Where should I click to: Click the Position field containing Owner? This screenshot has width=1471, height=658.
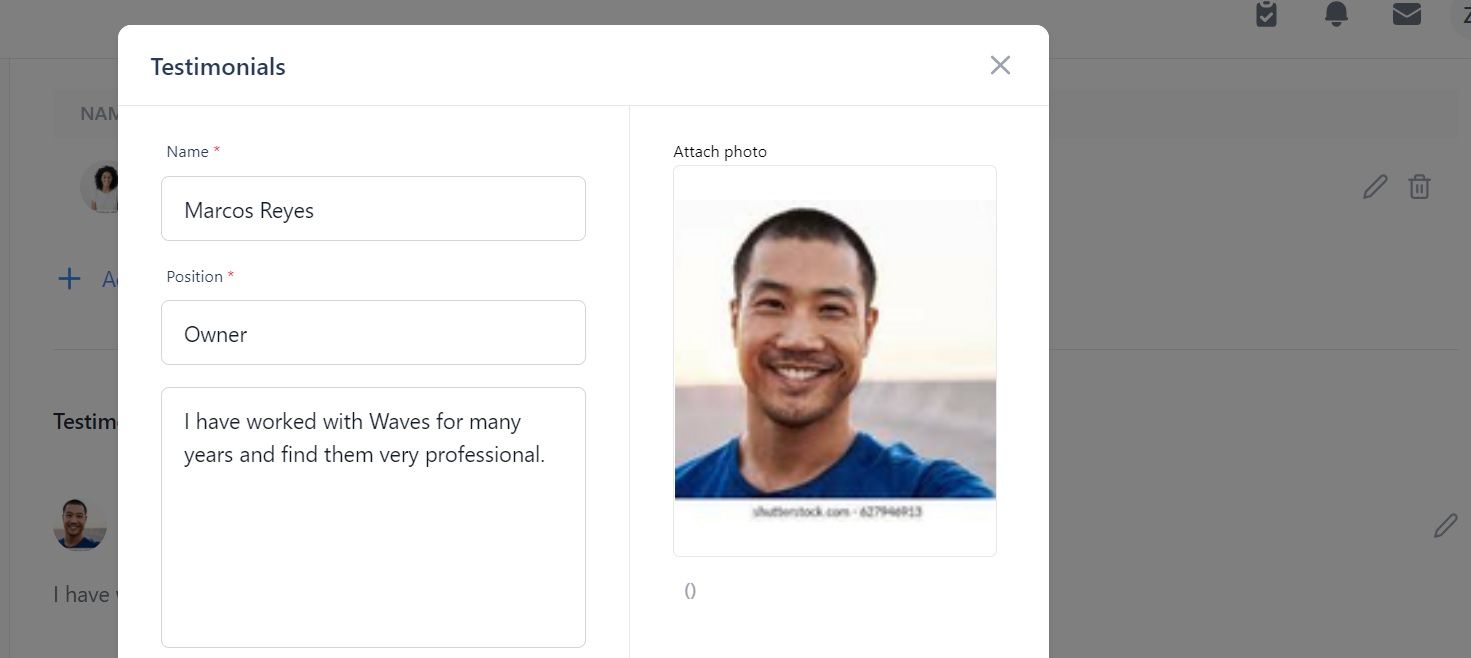click(x=373, y=332)
